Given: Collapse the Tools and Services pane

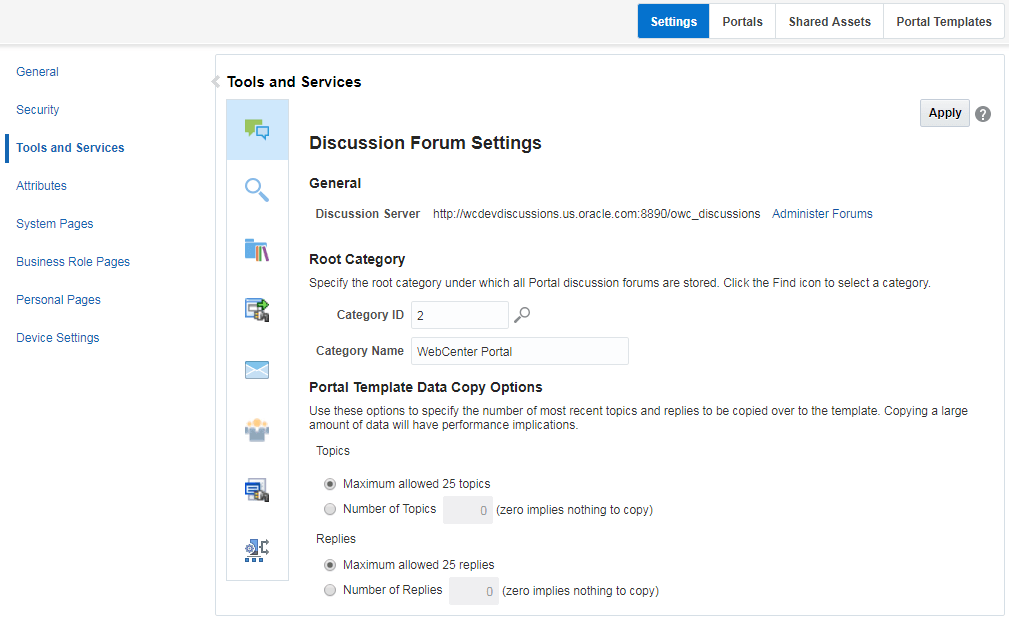Looking at the screenshot, I should tap(215, 81).
